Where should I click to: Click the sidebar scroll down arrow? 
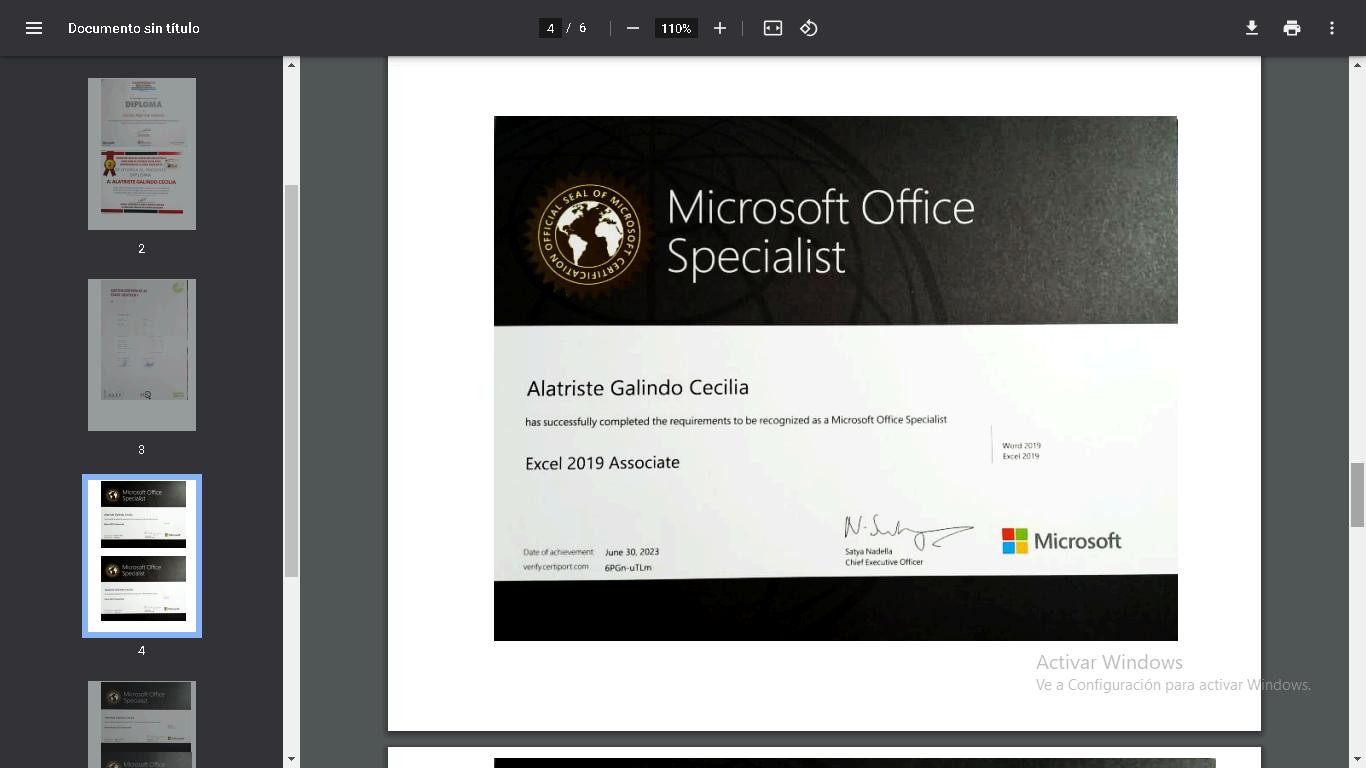(x=292, y=759)
